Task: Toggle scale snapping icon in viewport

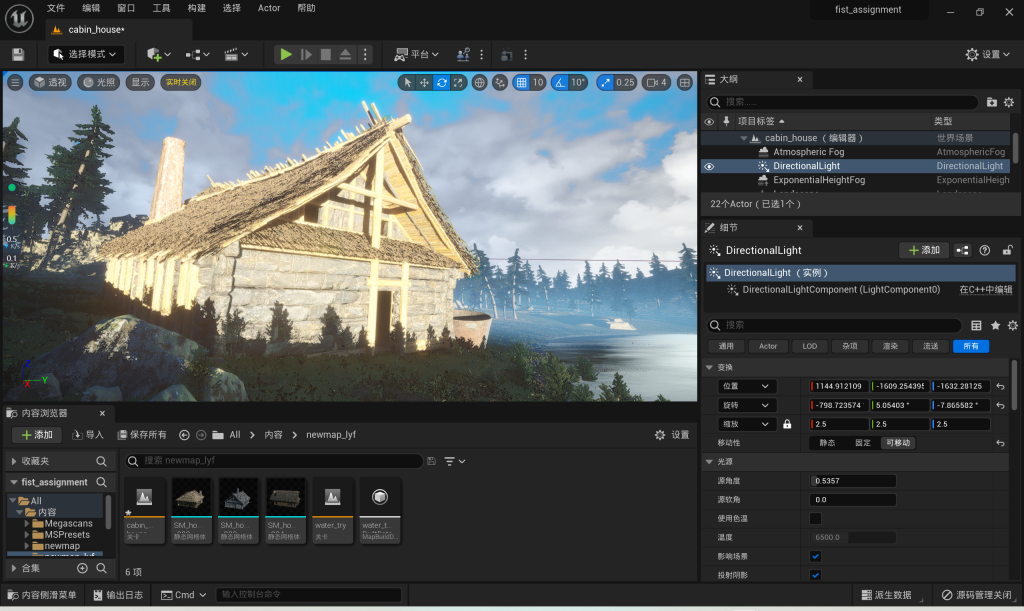Action: (605, 82)
